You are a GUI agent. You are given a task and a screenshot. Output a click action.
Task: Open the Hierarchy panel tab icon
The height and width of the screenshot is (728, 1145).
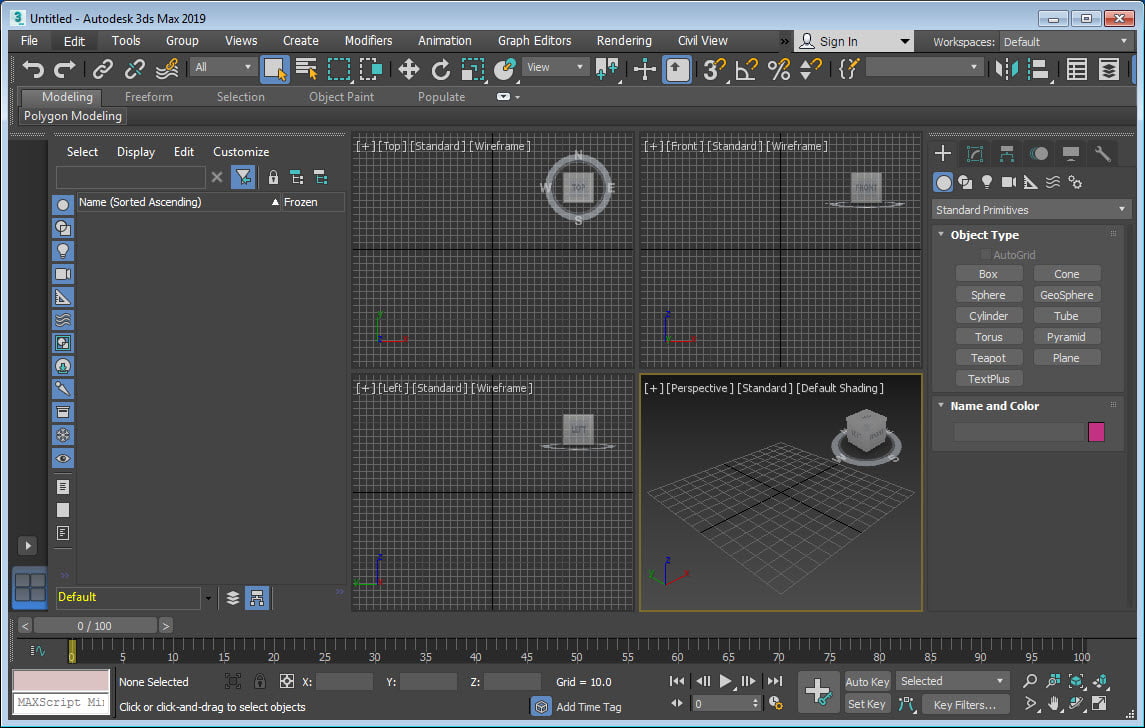coord(1007,153)
